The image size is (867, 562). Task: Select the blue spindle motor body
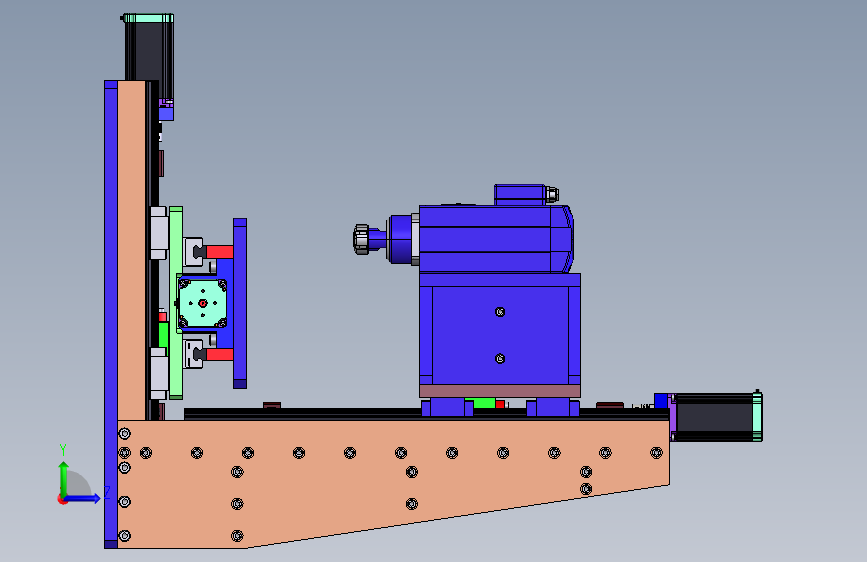tap(495, 239)
